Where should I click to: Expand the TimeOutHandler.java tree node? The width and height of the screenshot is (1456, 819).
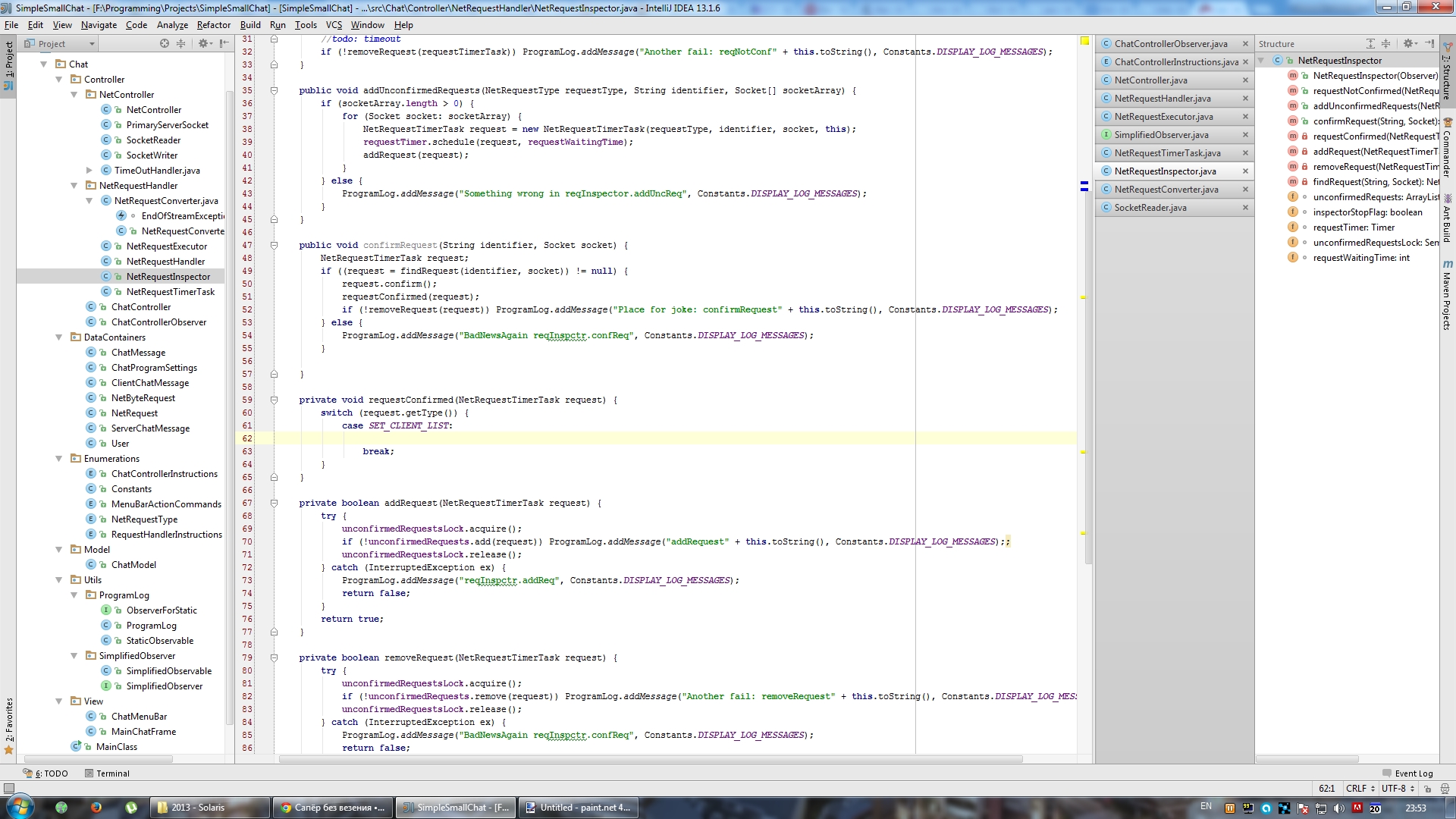89,171
